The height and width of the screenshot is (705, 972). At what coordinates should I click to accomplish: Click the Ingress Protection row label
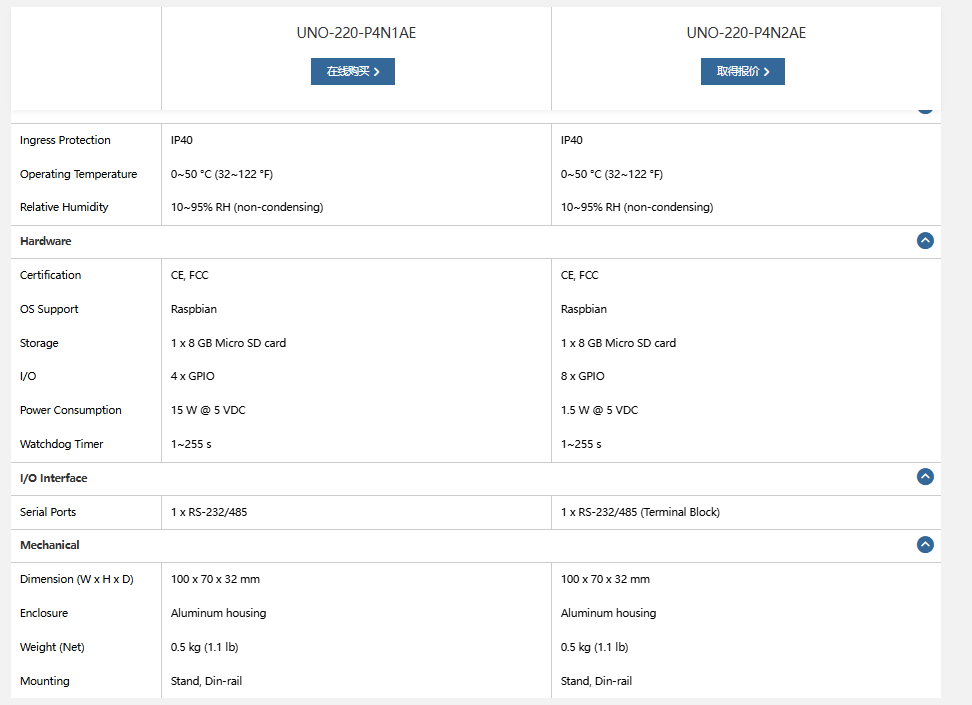[x=65, y=140]
